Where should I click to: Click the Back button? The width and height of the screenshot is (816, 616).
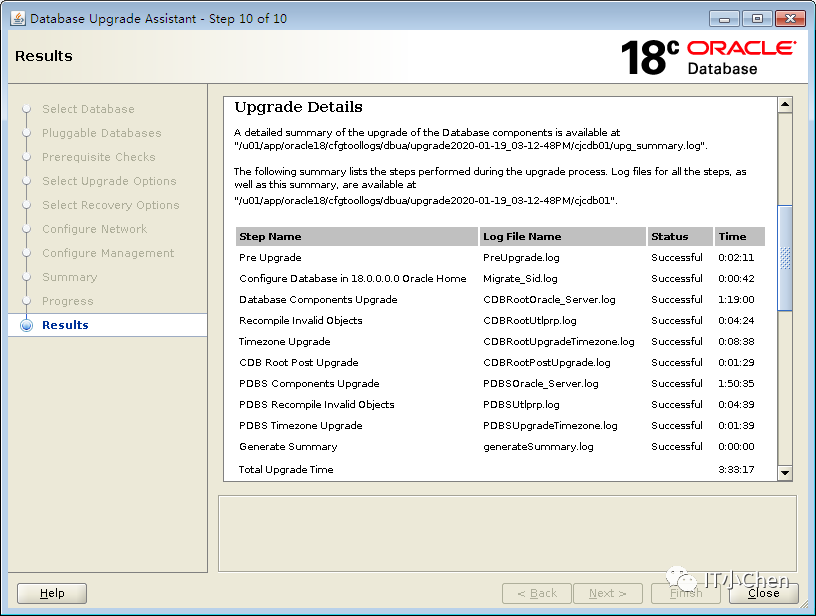click(x=537, y=593)
